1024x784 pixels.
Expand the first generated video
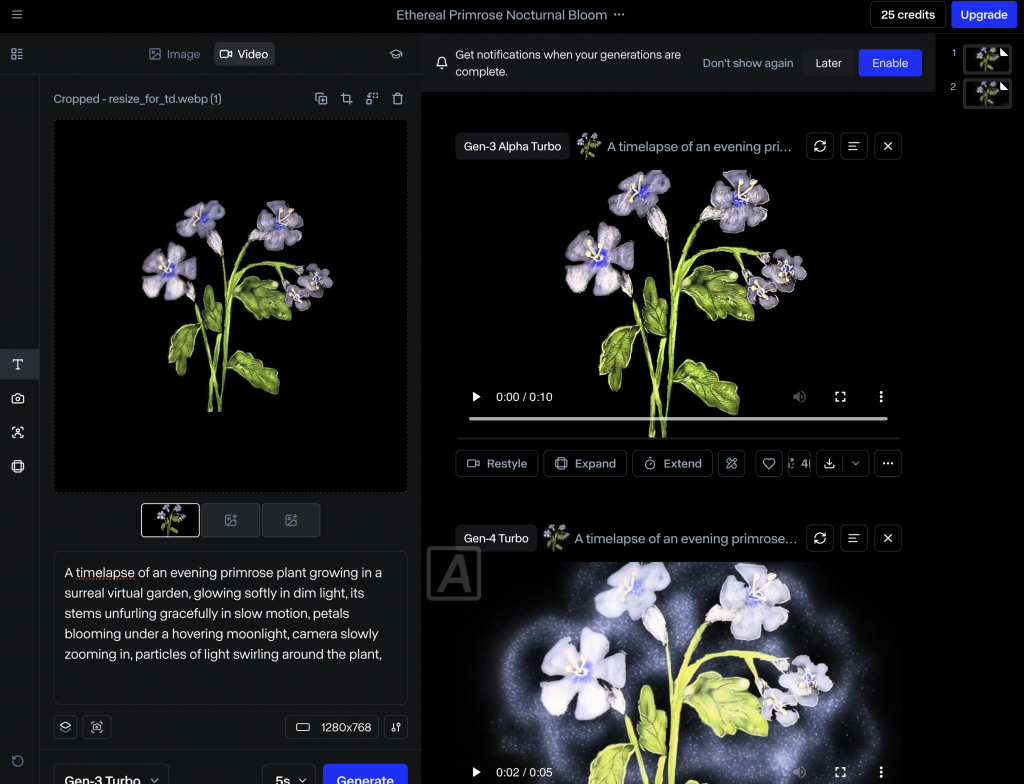click(585, 463)
